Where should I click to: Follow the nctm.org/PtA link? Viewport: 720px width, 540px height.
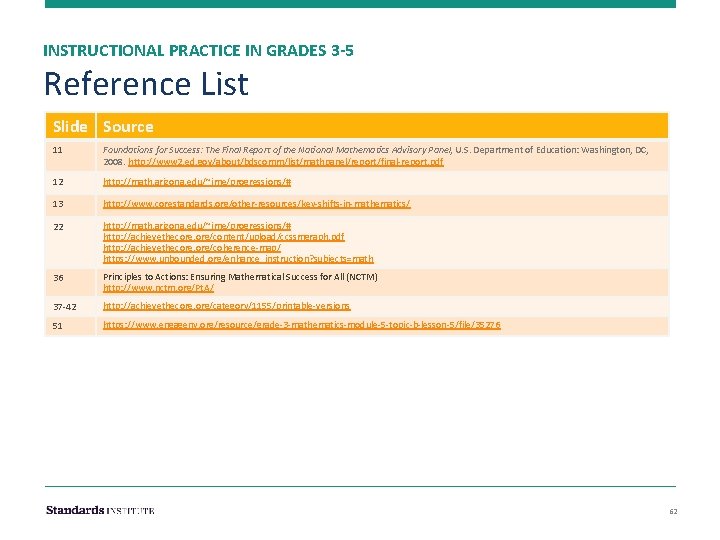pyautogui.click(x=158, y=288)
